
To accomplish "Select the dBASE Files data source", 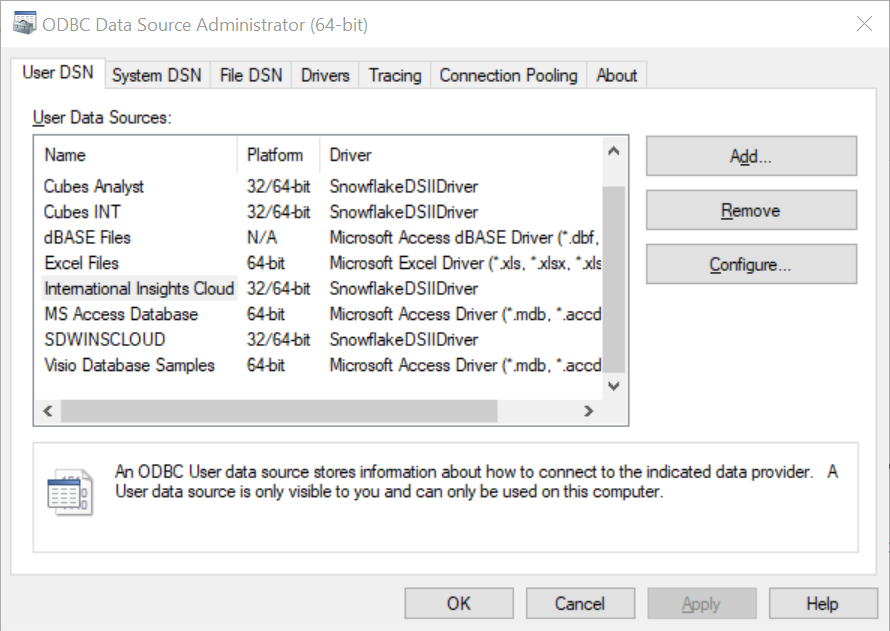I will click(87, 237).
